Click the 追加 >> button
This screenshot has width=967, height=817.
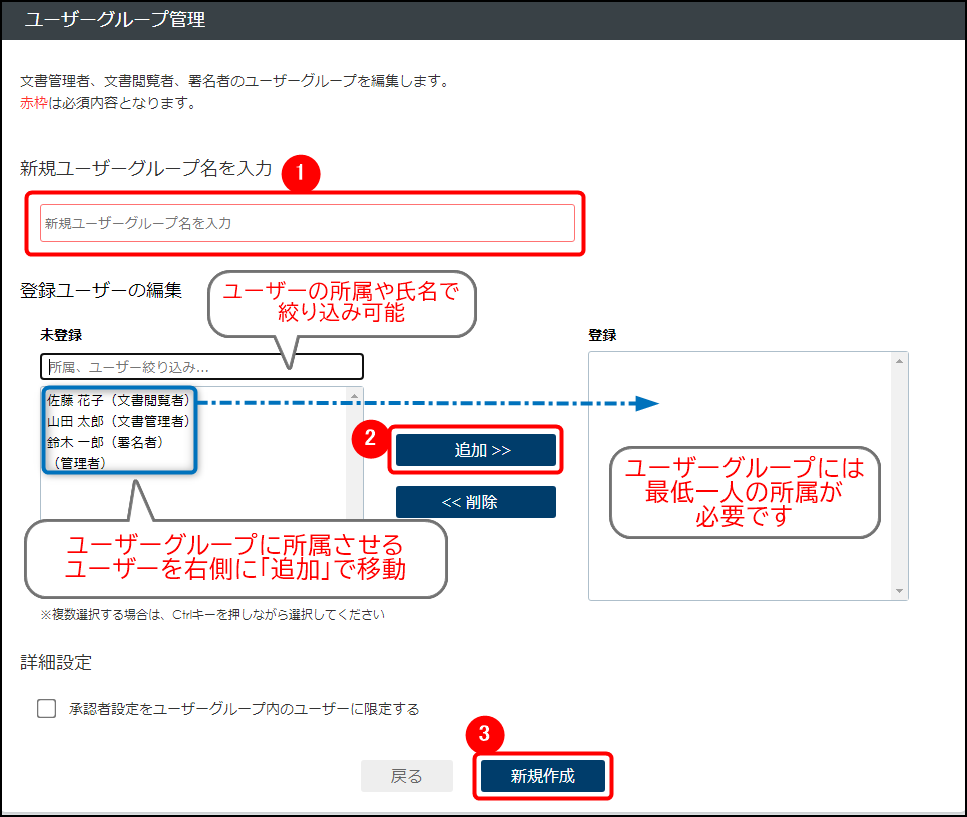[476, 450]
